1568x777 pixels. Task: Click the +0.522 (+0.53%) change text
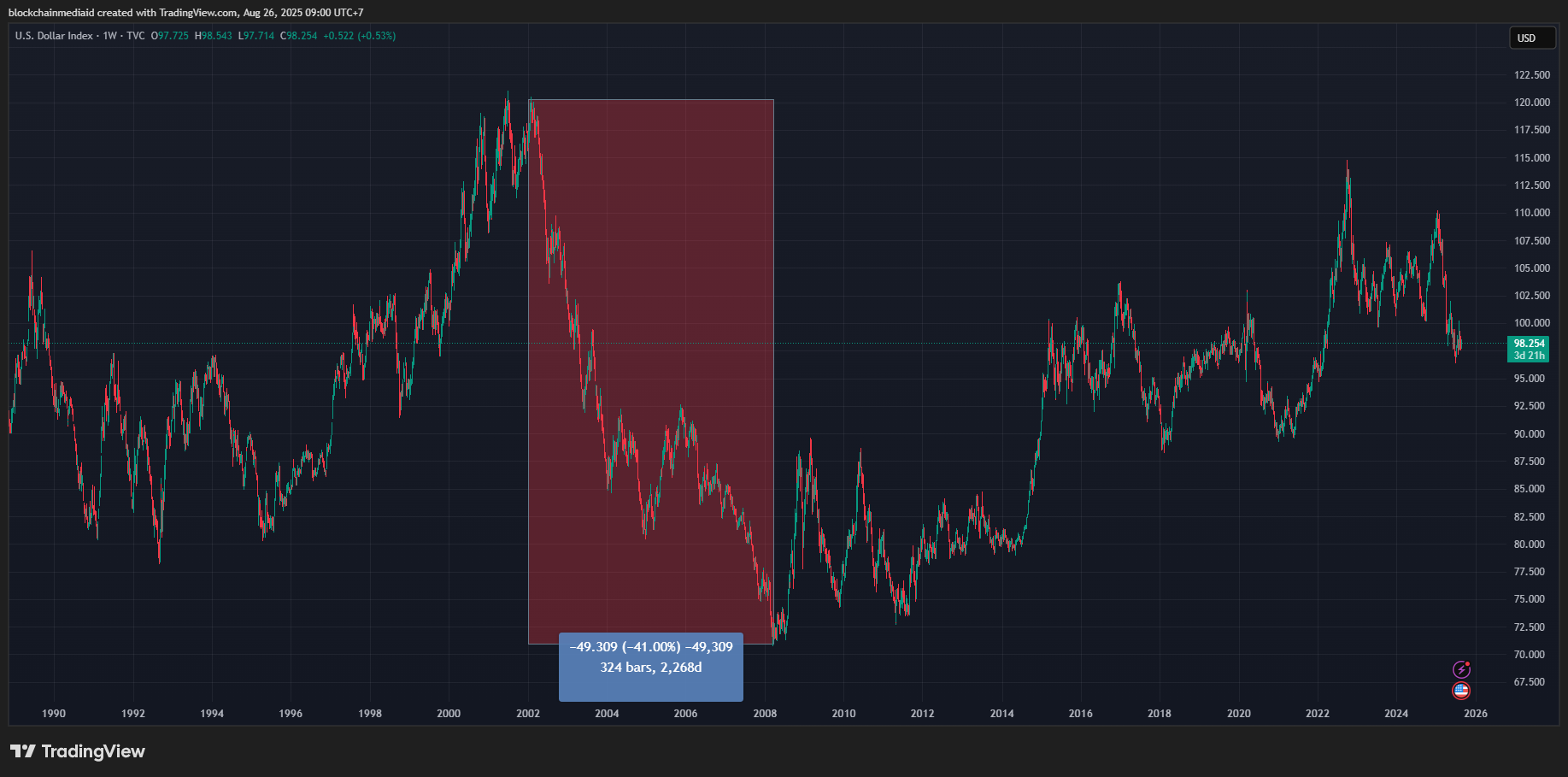pos(360,36)
